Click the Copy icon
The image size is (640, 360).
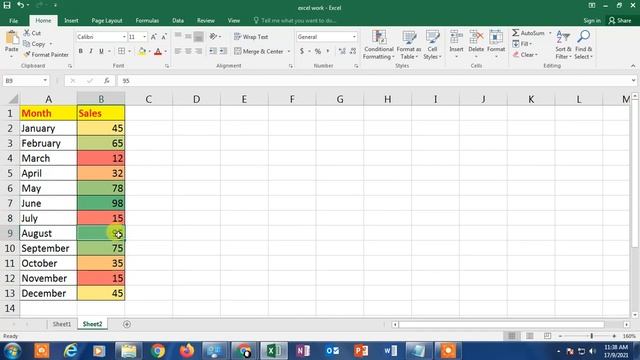click(x=27, y=44)
